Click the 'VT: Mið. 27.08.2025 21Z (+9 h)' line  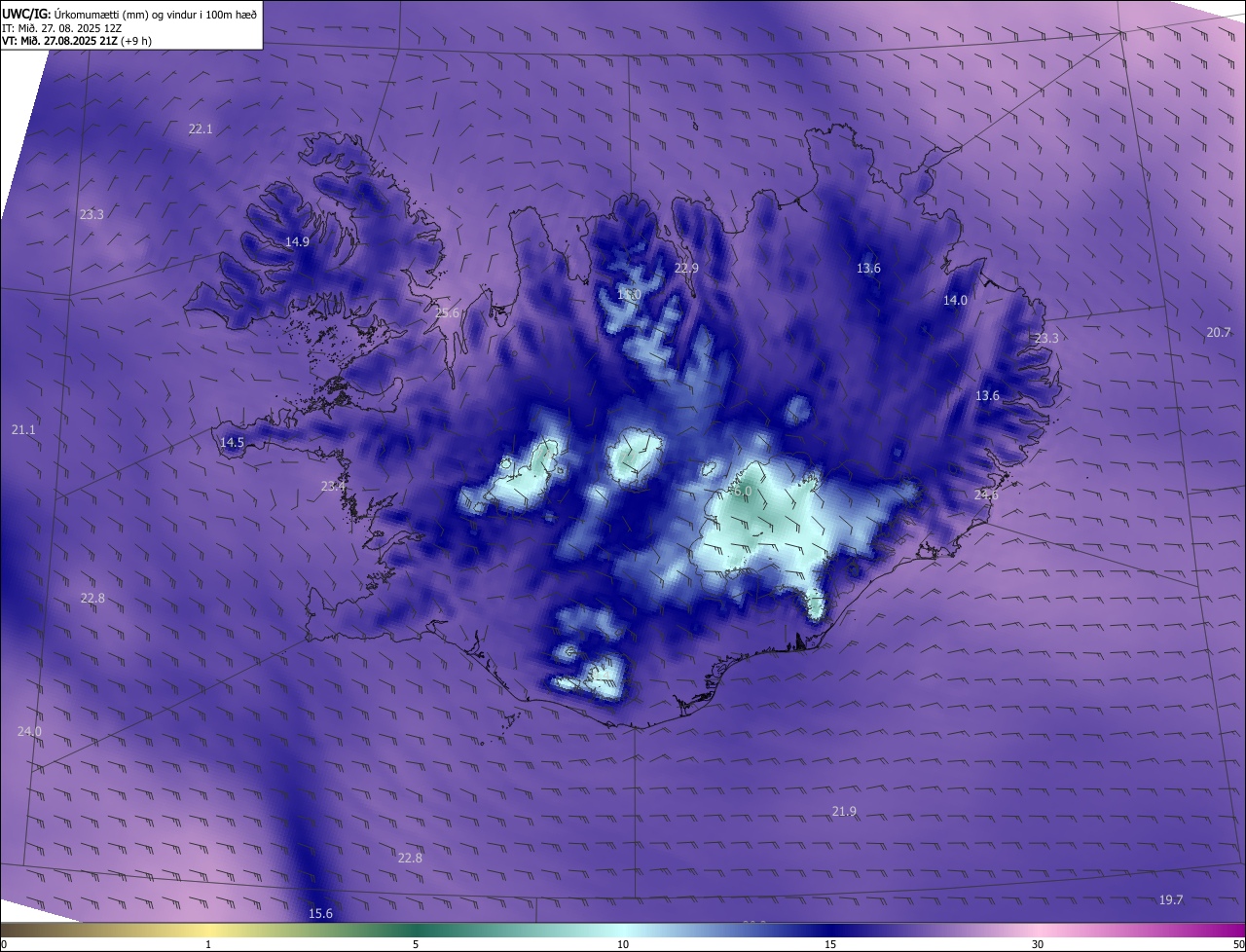[x=77, y=41]
